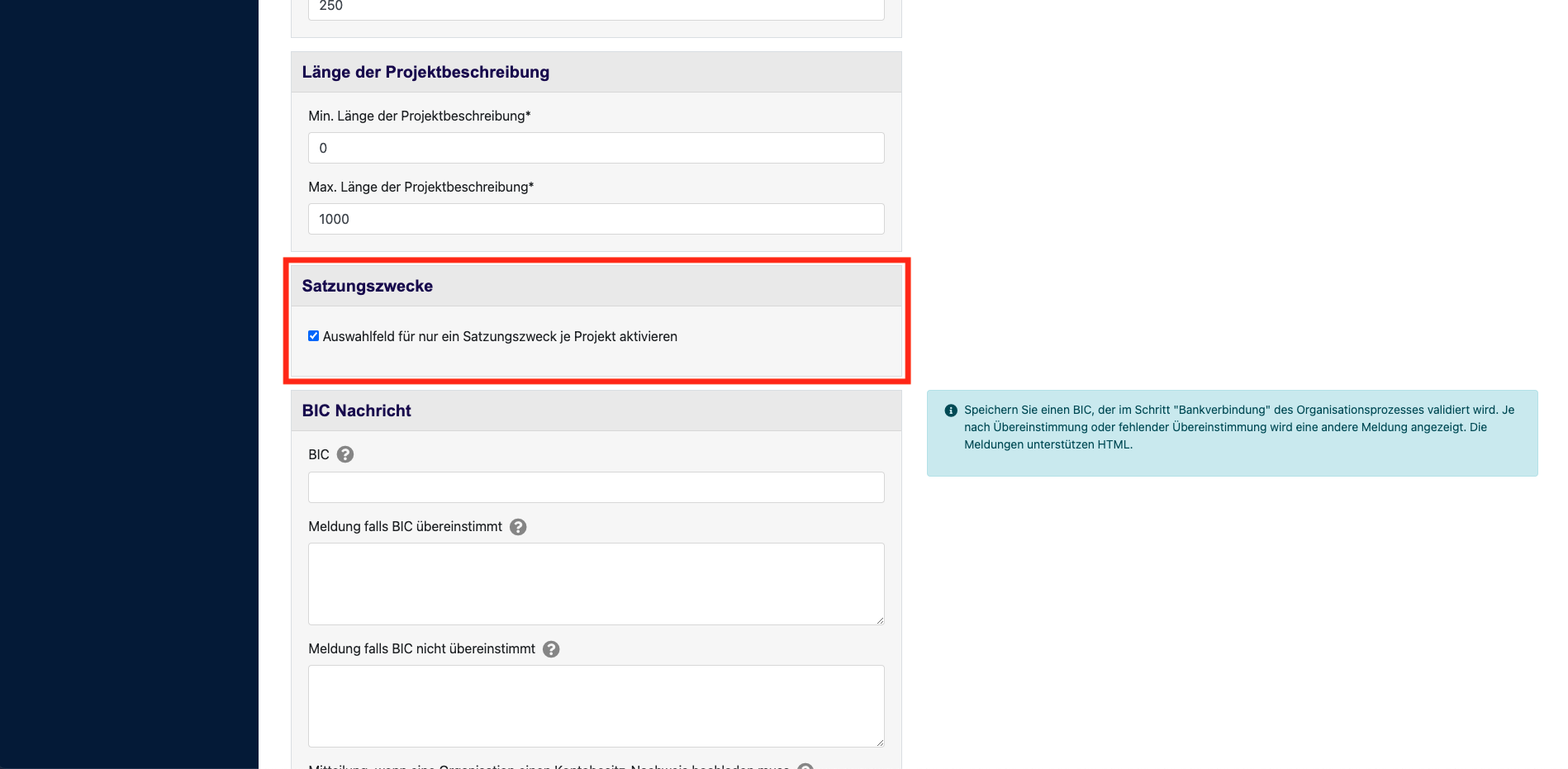Click label 'Auswahlfeld für nur ein Satzungszweck je Projekt aktivieren'
The width and height of the screenshot is (1568, 769).
point(500,336)
